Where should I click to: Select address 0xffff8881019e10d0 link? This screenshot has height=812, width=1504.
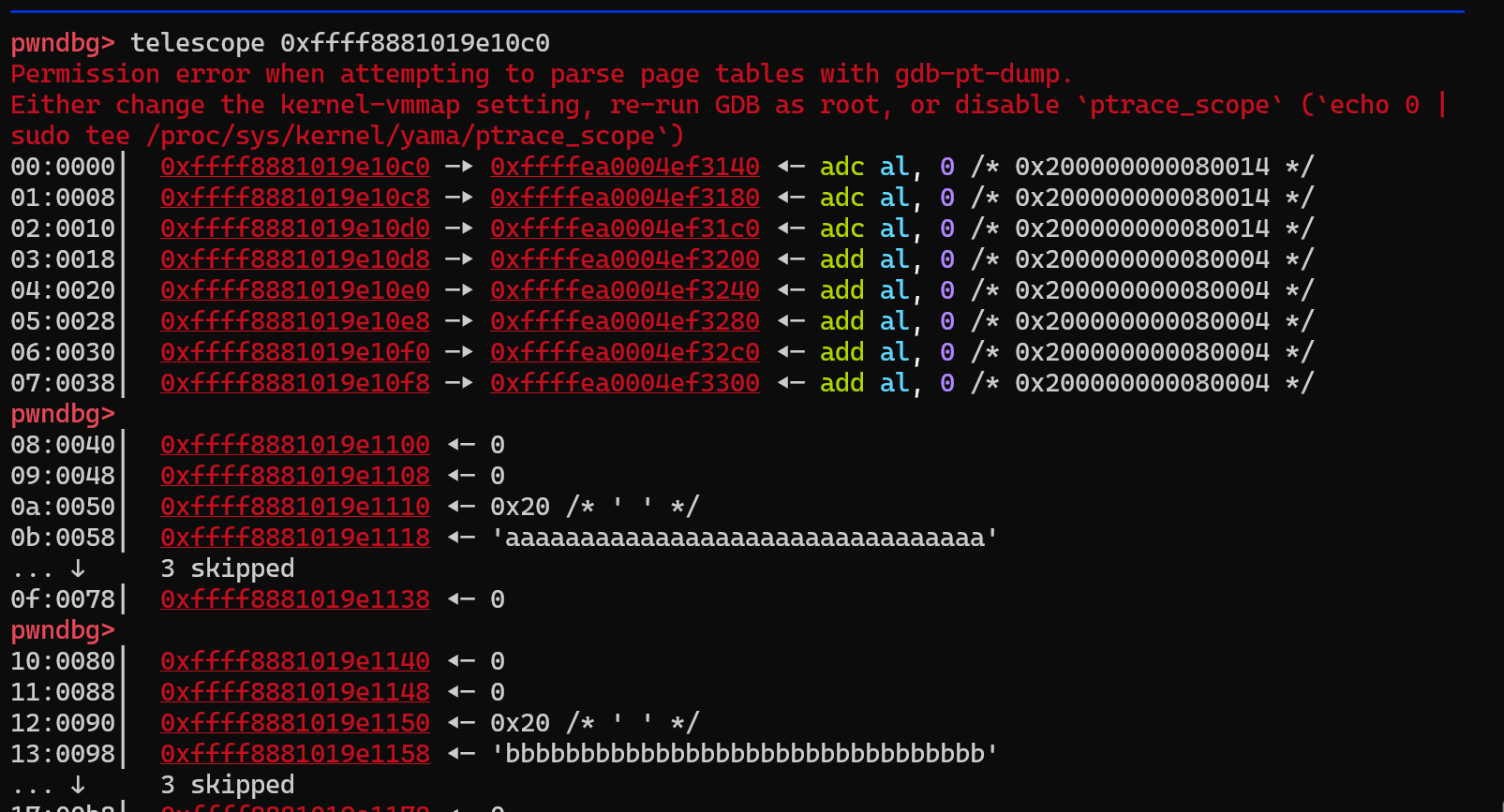tap(295, 229)
